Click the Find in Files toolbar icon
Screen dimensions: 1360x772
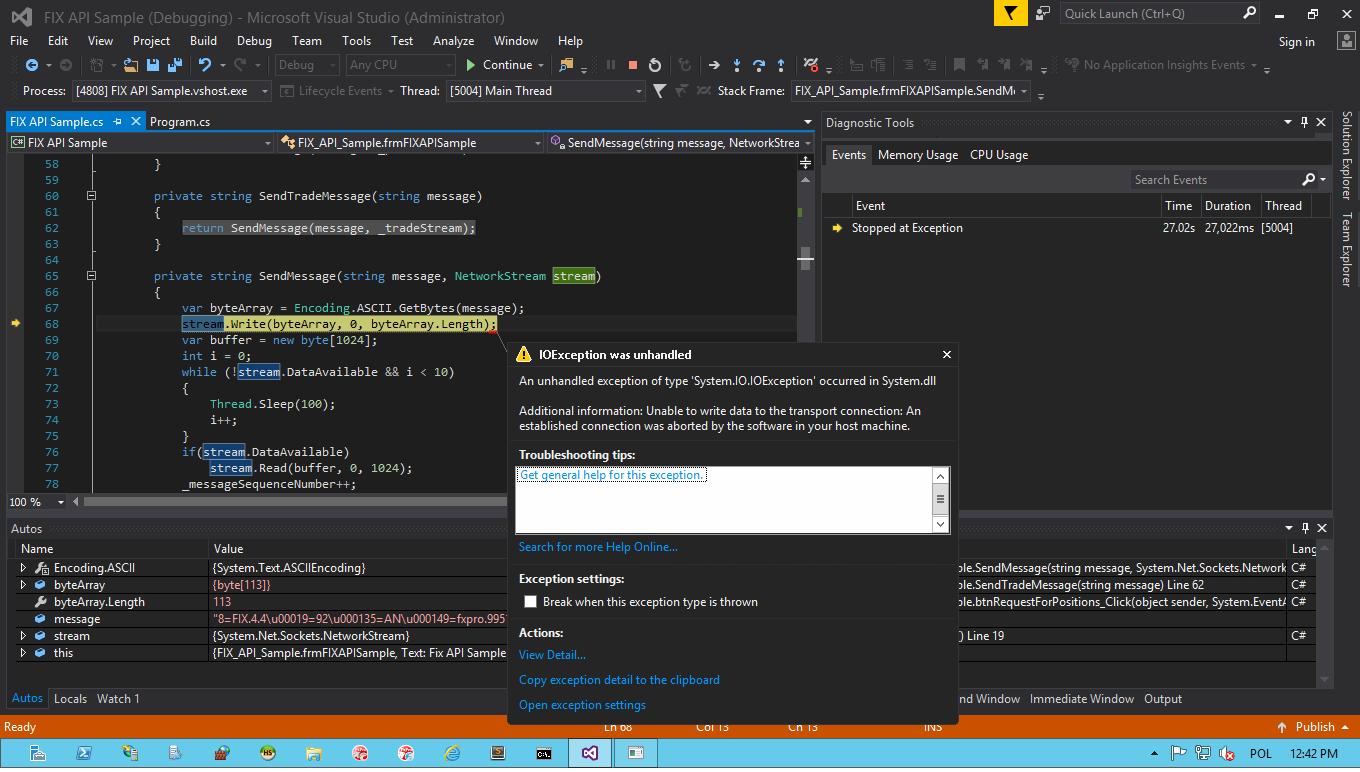tap(566, 65)
